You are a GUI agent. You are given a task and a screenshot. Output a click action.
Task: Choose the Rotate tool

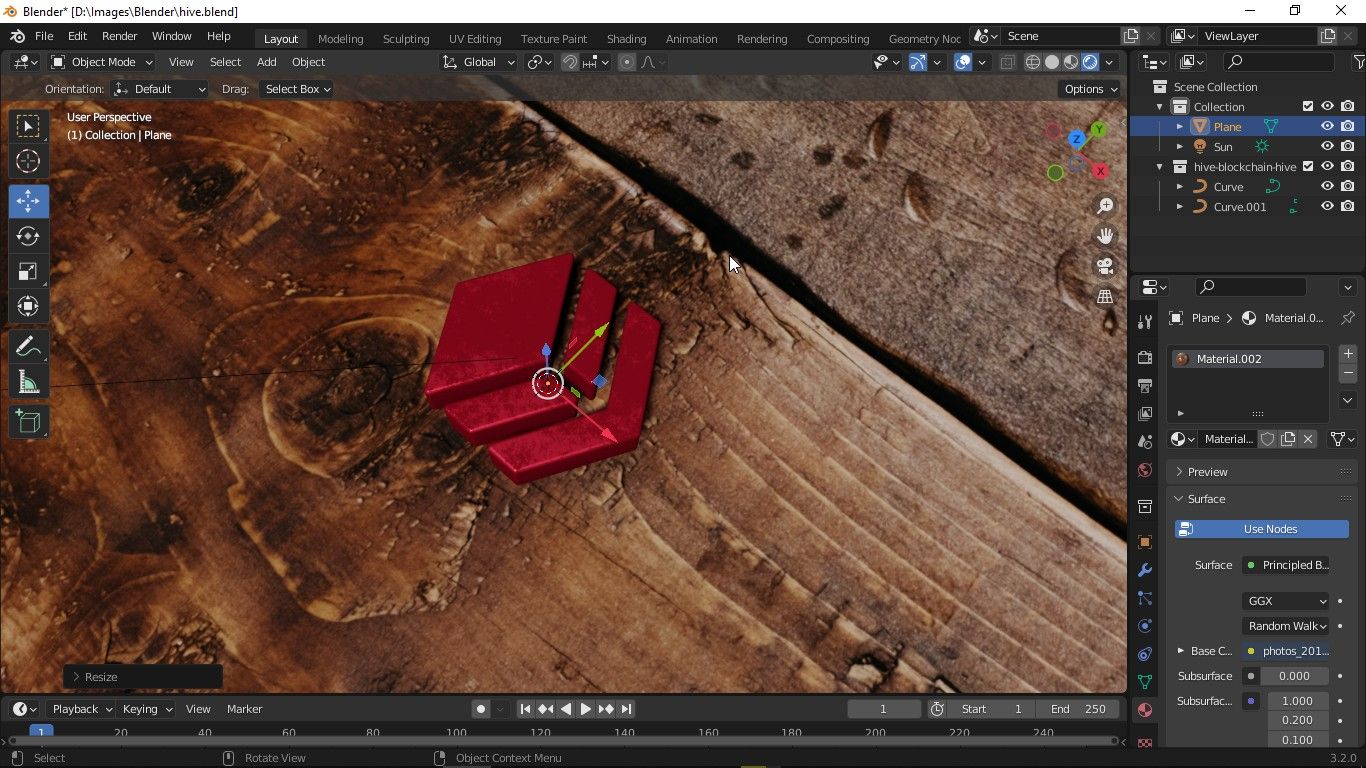(x=28, y=236)
